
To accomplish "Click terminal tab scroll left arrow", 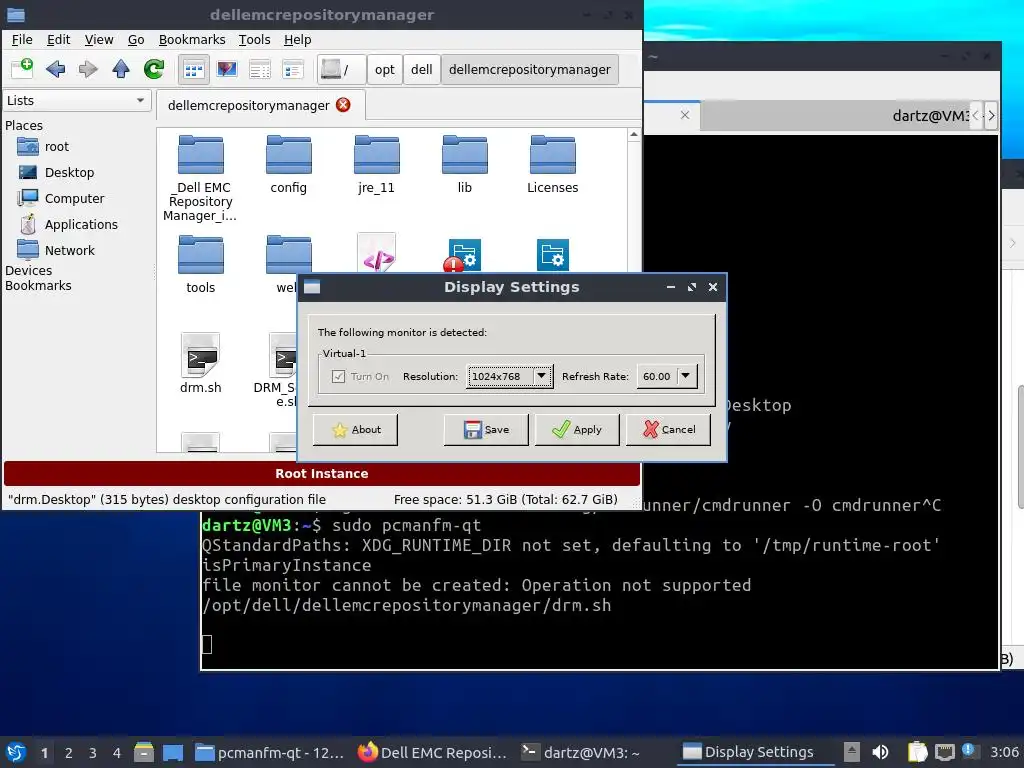I will pos(976,116).
